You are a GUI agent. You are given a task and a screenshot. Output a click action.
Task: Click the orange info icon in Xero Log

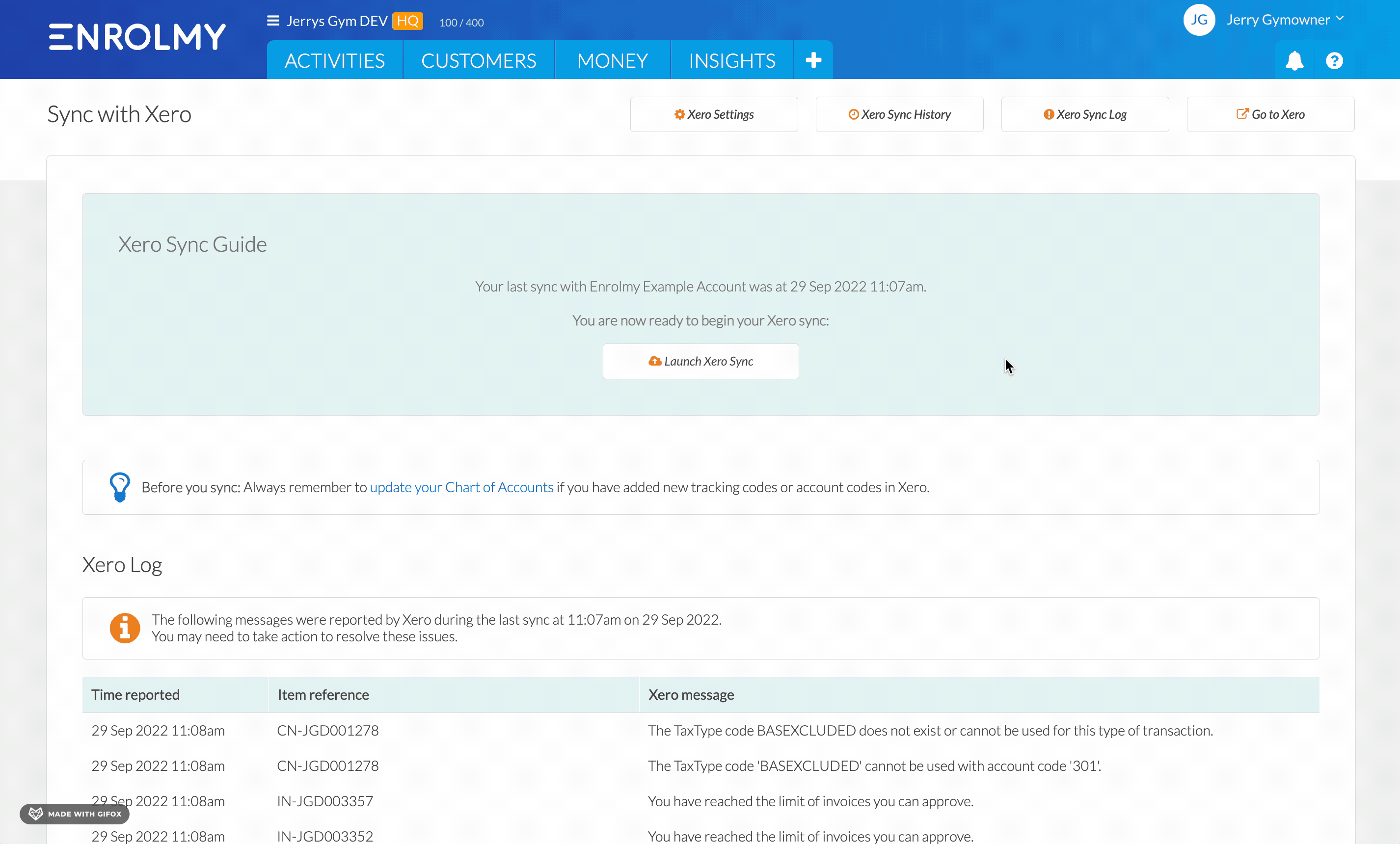(x=125, y=628)
